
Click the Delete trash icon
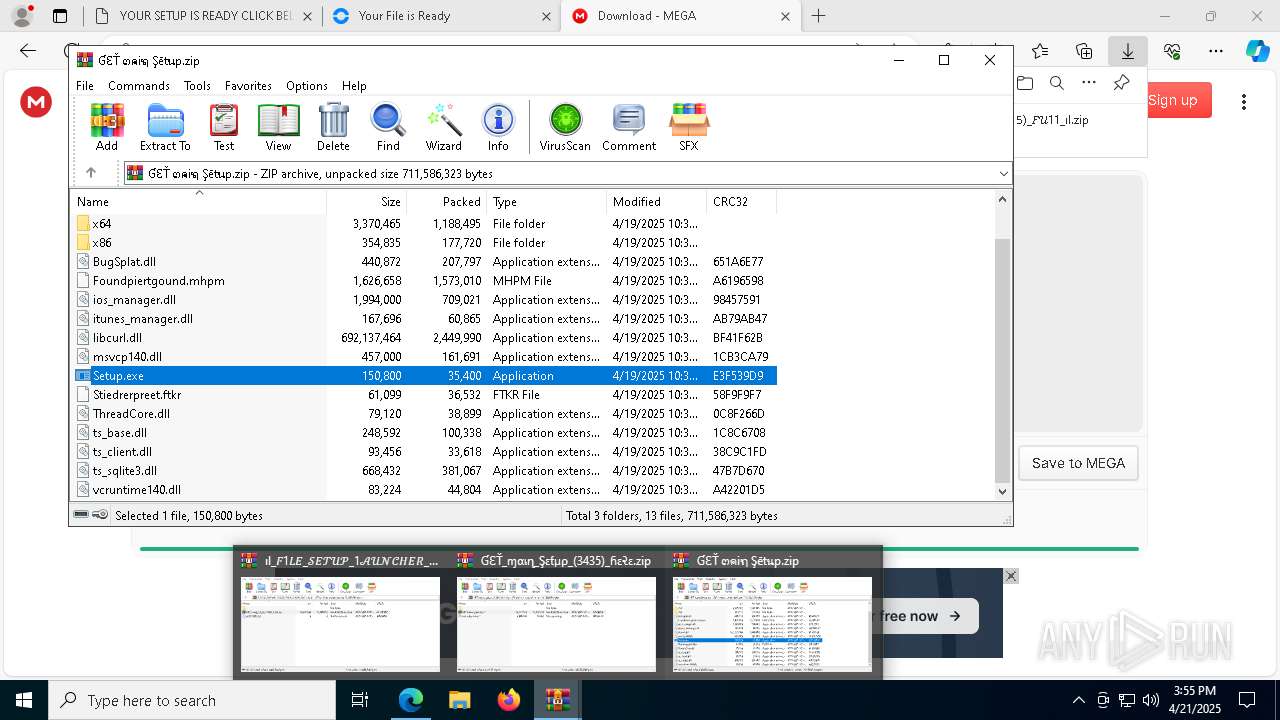[x=333, y=127]
